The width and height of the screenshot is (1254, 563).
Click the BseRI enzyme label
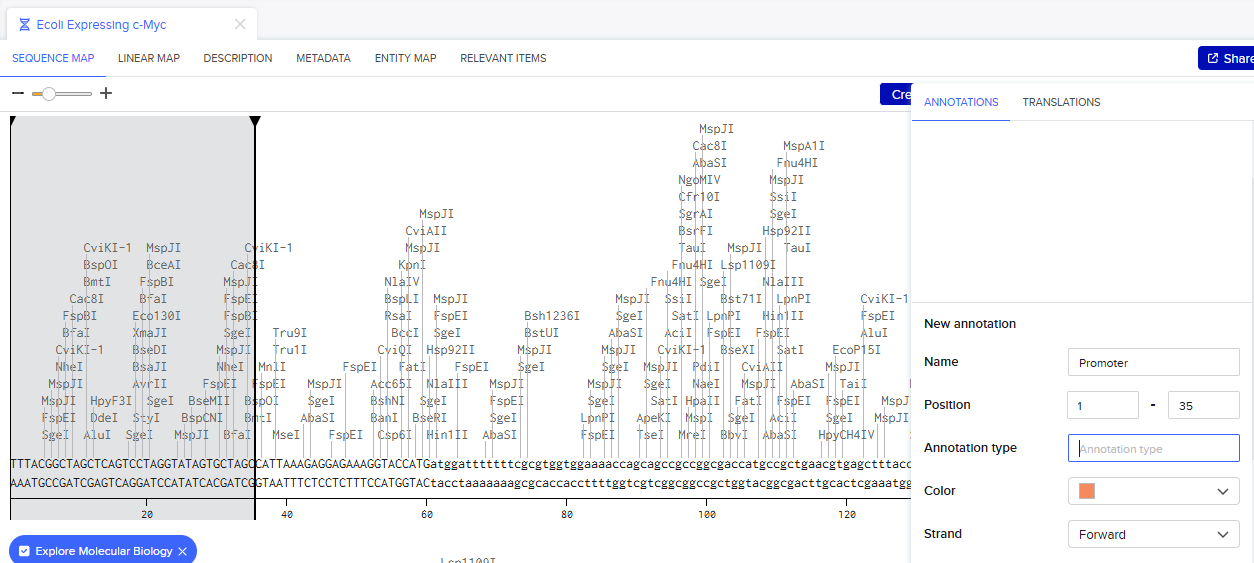[x=430, y=418]
